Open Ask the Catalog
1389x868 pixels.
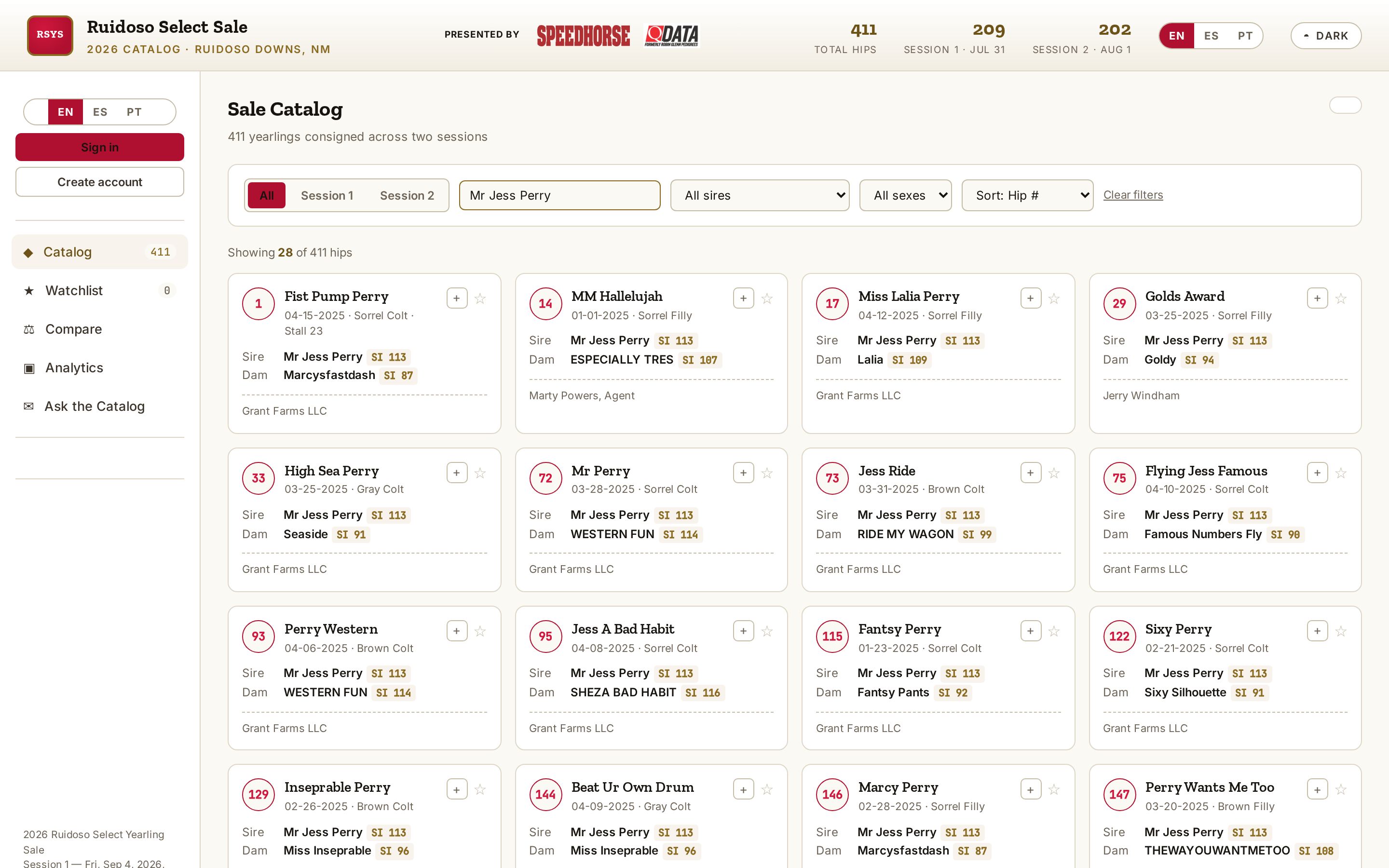click(x=100, y=407)
